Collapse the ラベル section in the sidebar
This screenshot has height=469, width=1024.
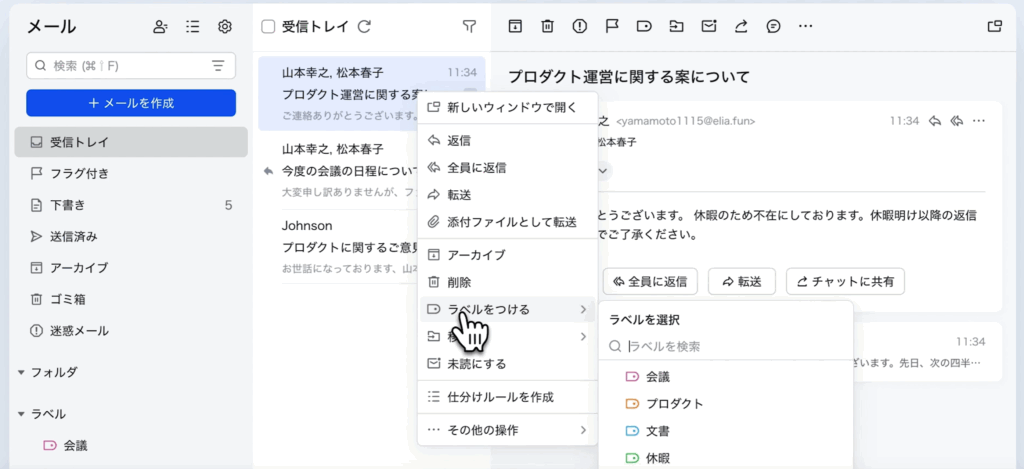click(22, 414)
